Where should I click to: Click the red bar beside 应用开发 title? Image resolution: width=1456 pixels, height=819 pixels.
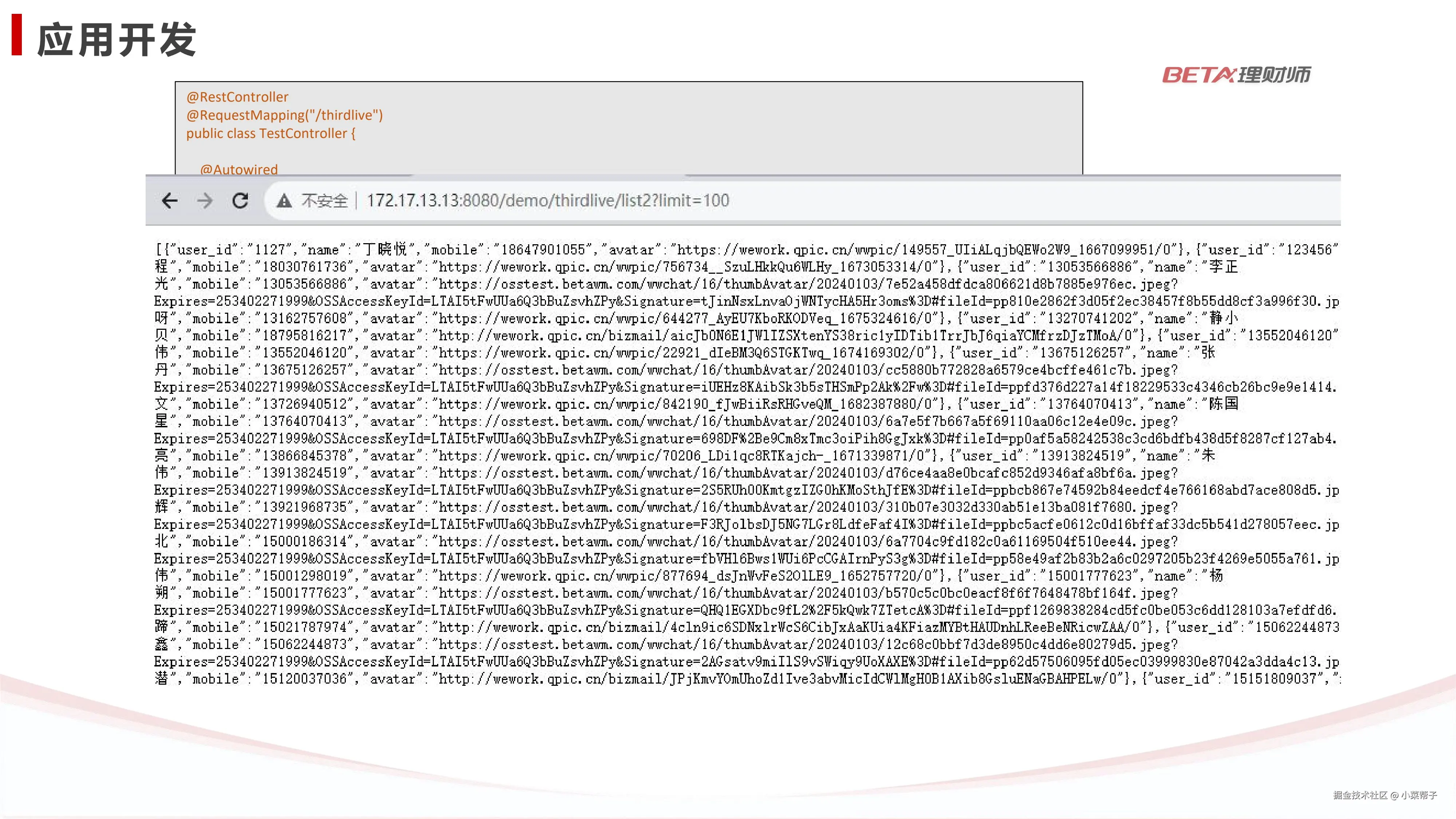[17, 35]
